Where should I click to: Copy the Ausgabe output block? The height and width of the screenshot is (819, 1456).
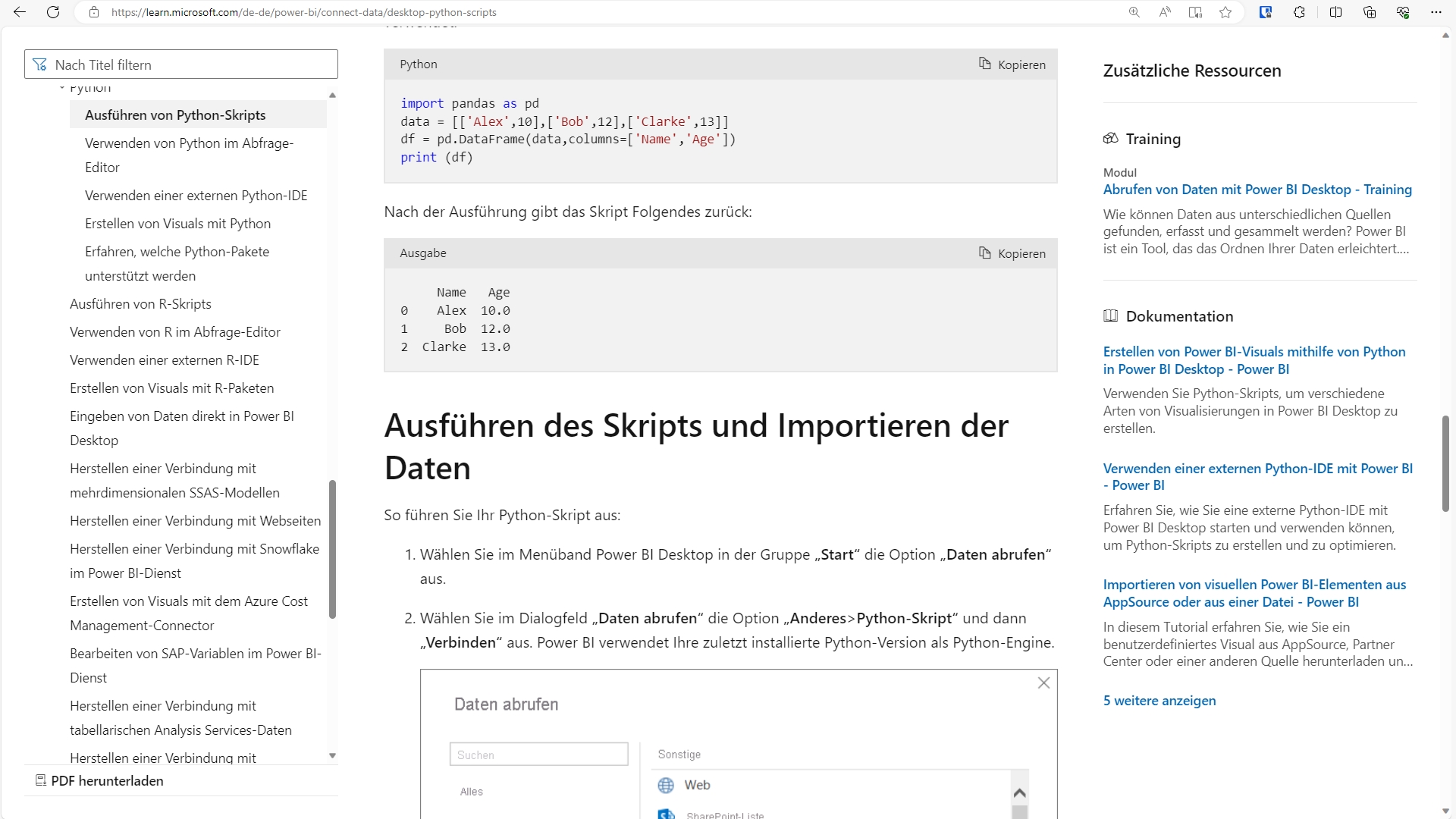pos(1012,253)
